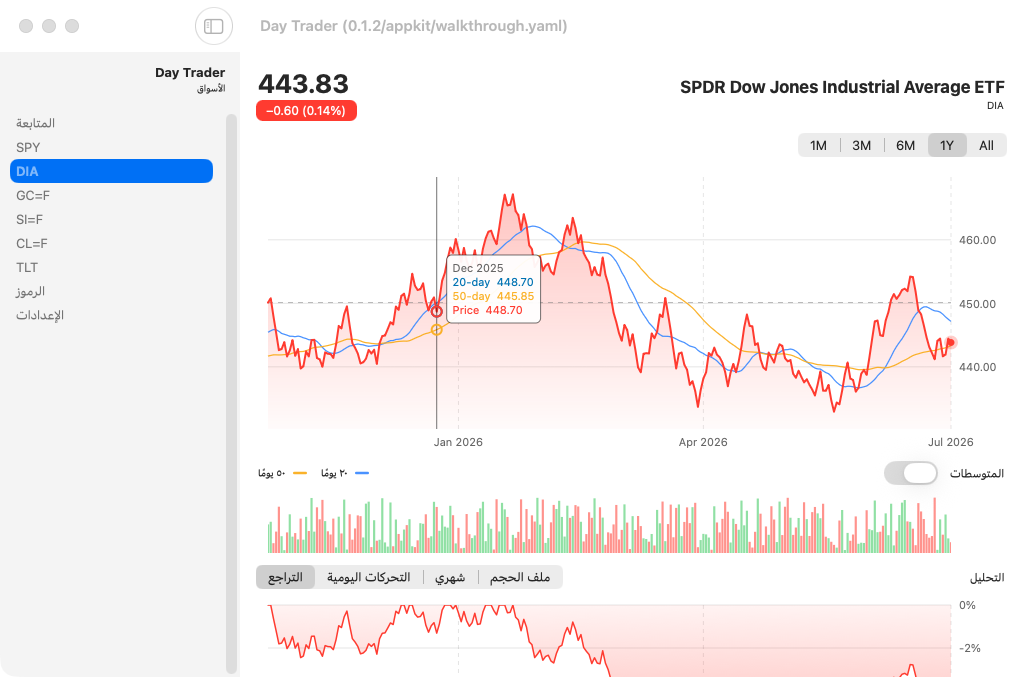Toggle the sidebar with the toolbar icon
This screenshot has height=677, width=1024.
[x=214, y=26]
